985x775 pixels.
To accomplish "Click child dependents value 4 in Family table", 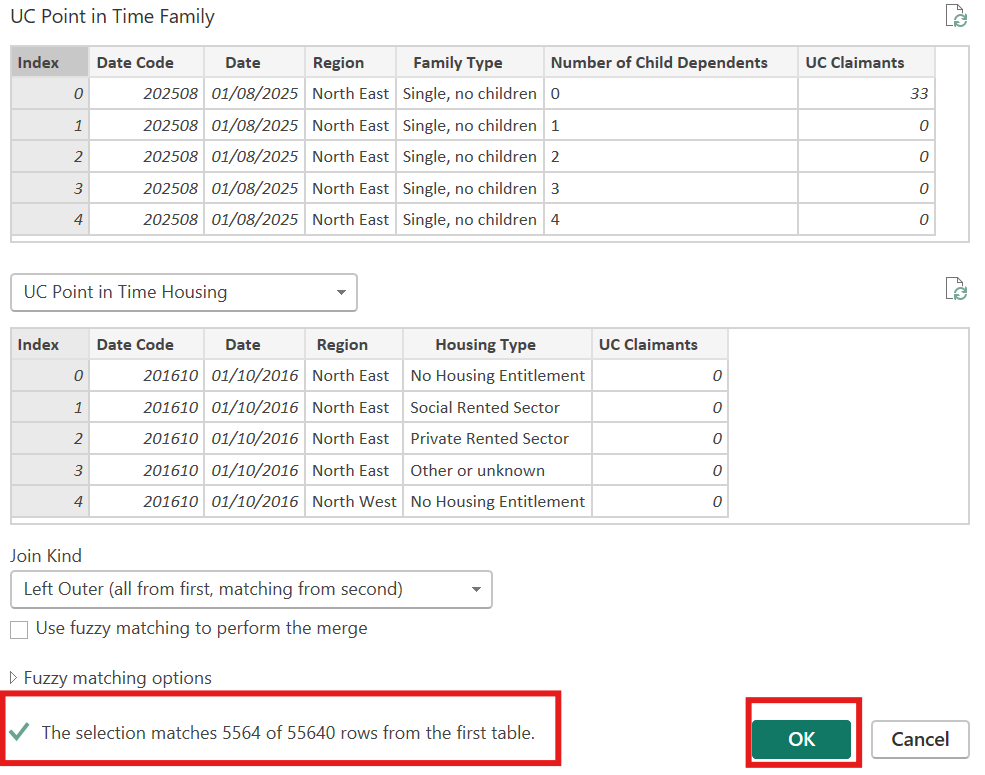I will (671, 219).
